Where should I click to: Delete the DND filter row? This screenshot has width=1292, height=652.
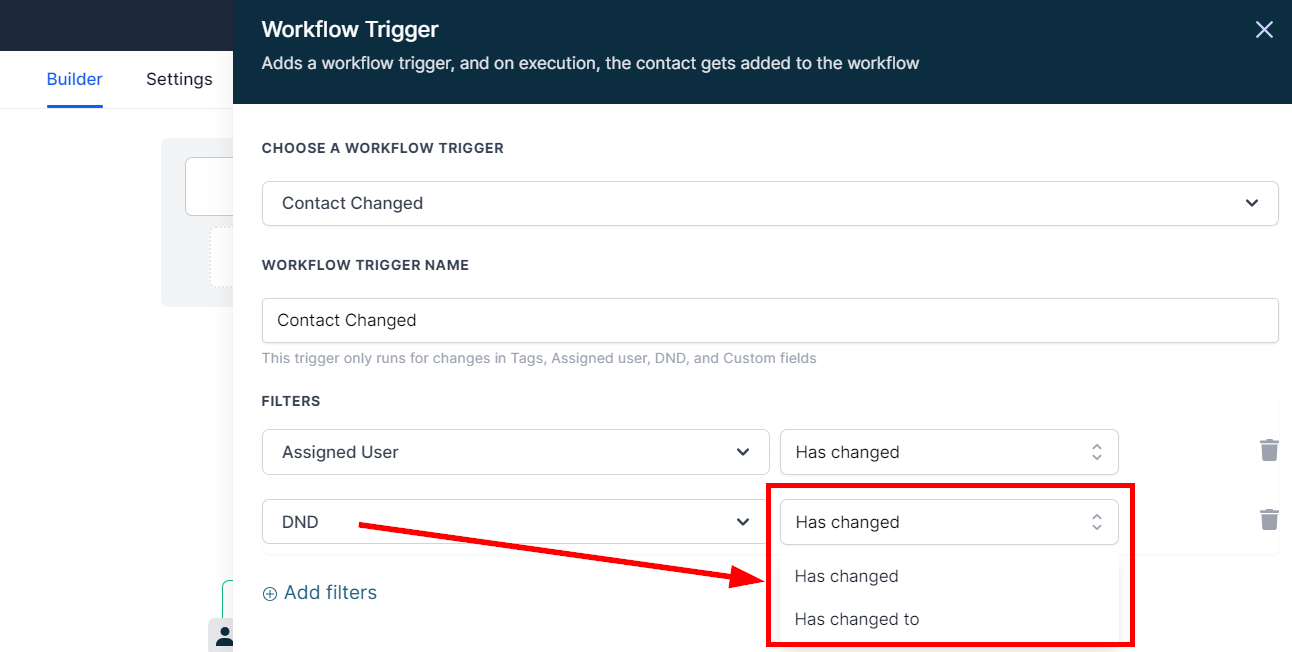pos(1269,520)
